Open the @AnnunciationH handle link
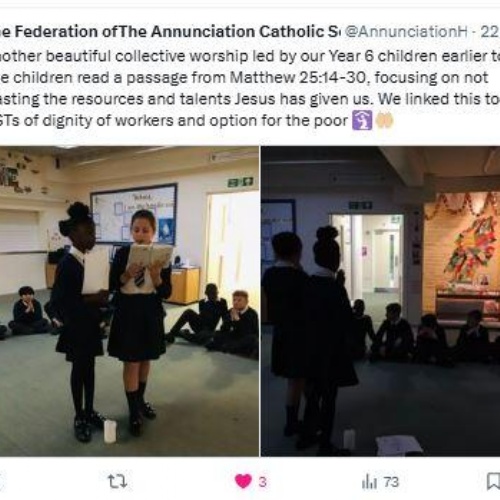500x500 pixels. pyautogui.click(x=406, y=32)
